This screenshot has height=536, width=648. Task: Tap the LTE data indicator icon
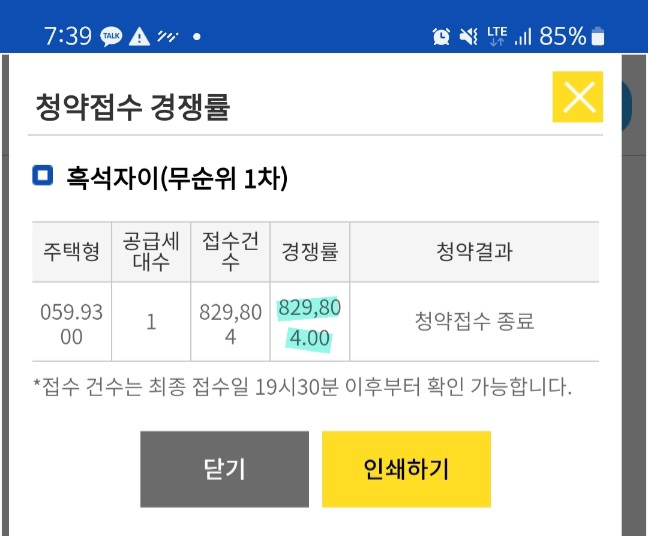(497, 36)
